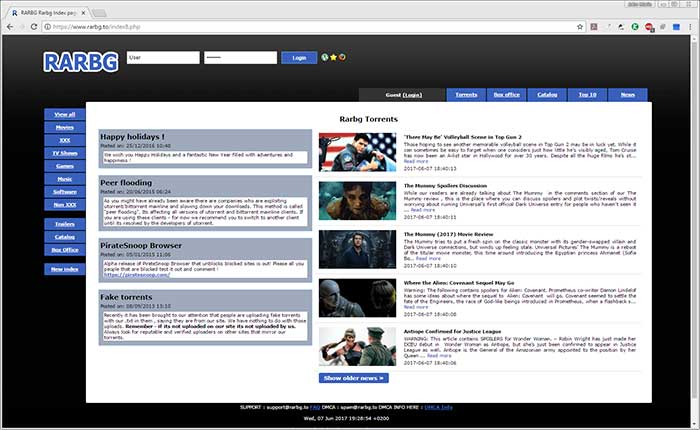
Task: Click Read more under Top Gun 2 article
Action: click(x=416, y=161)
